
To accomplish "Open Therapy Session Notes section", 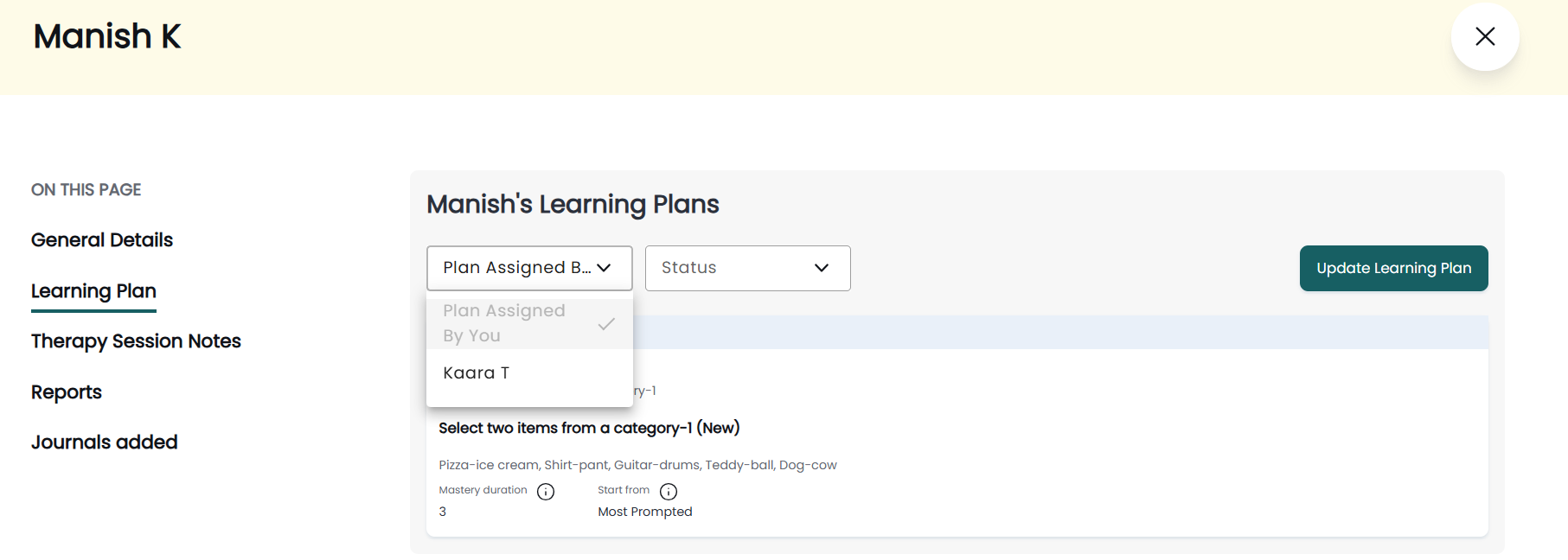I will (136, 341).
